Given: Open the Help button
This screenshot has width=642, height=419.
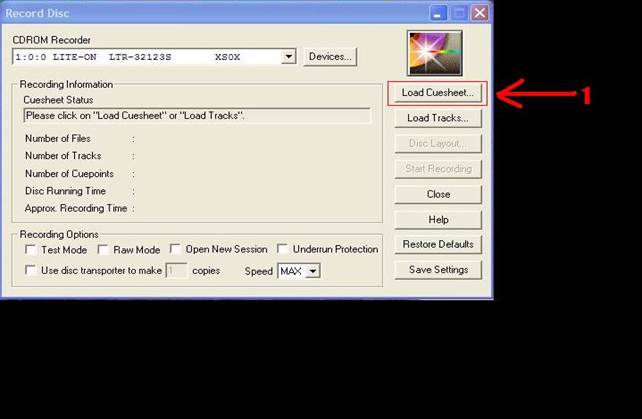Looking at the screenshot, I should 437,219.
